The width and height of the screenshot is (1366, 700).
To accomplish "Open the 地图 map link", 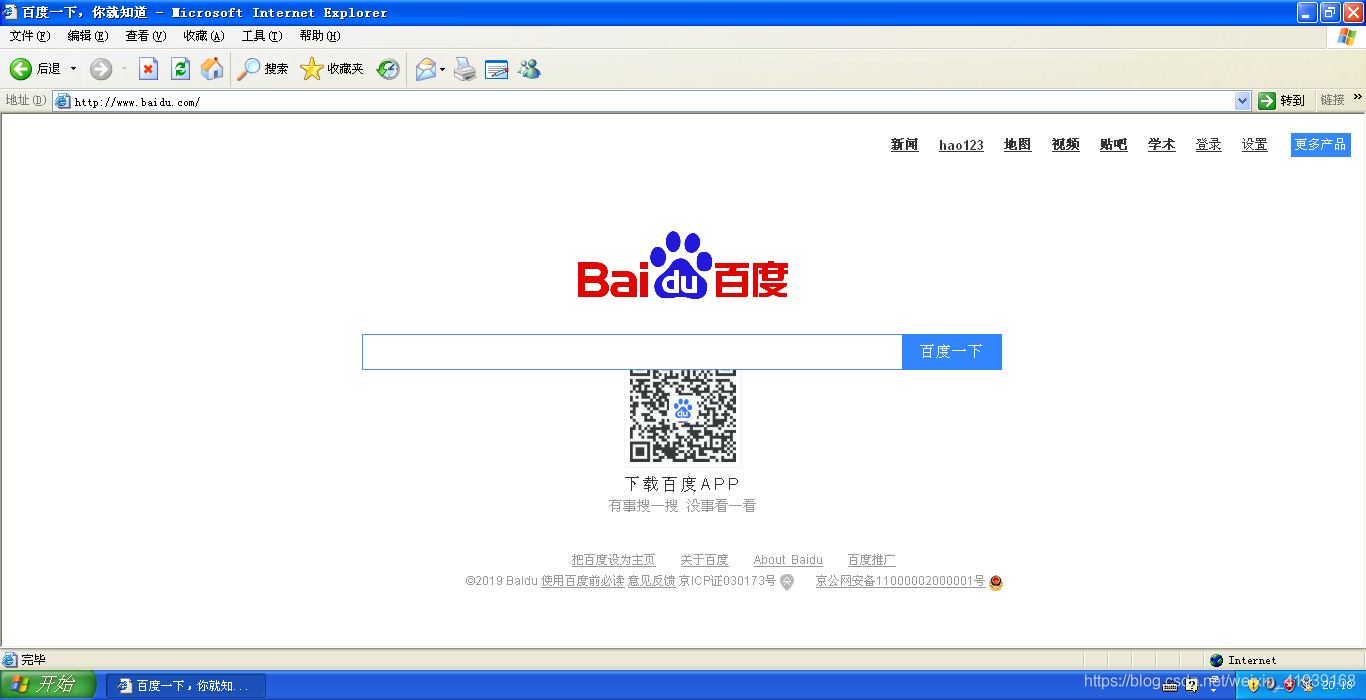I will click(1017, 145).
